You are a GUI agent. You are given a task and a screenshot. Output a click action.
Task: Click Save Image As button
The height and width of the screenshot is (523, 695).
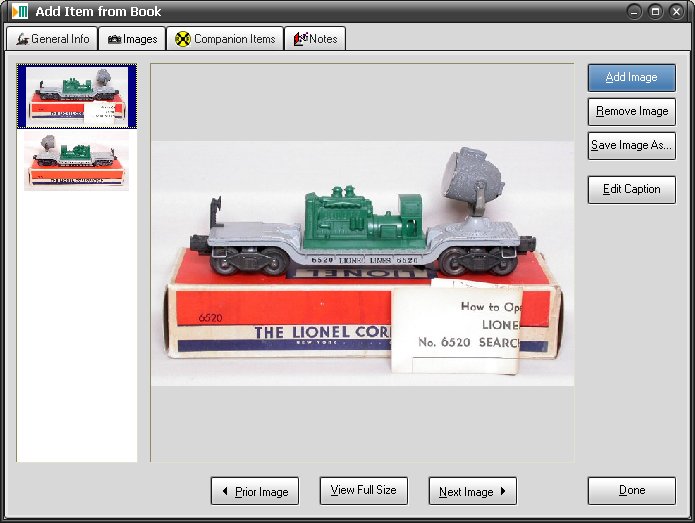coord(632,145)
